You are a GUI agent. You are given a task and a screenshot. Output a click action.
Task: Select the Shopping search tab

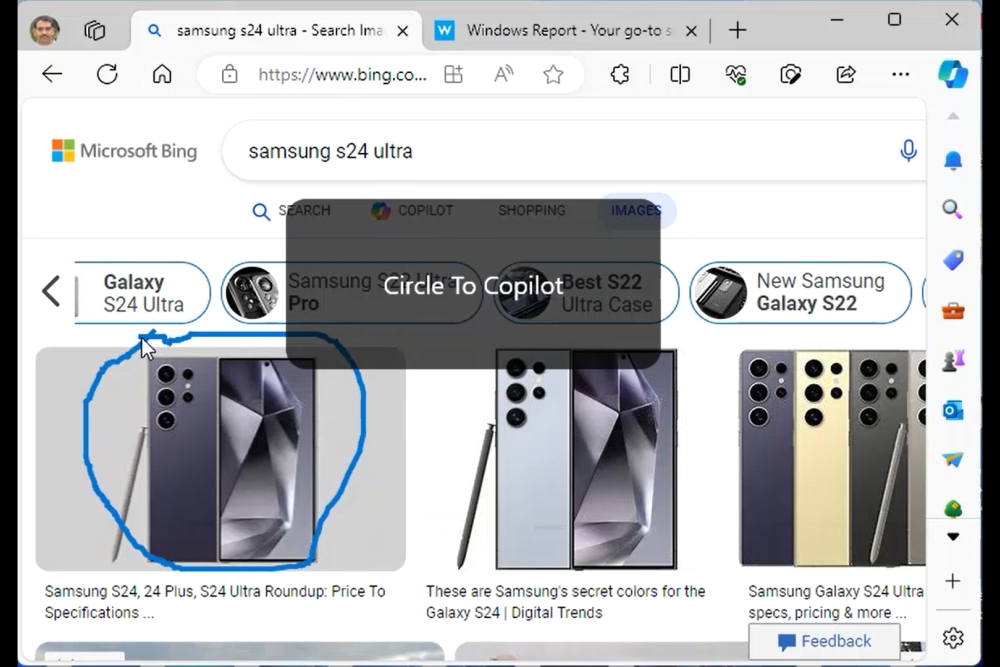tap(532, 210)
